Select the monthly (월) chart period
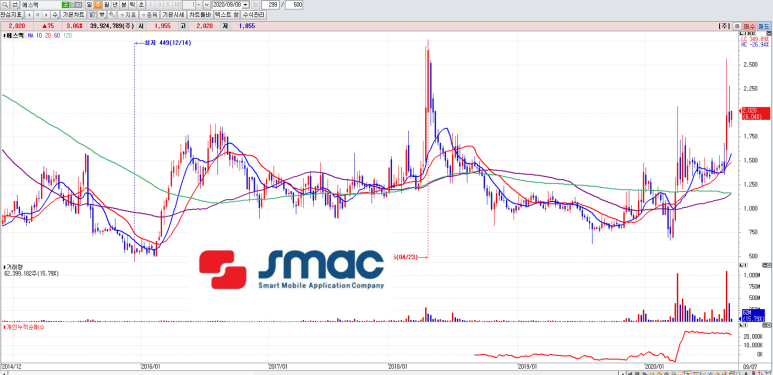The image size is (773, 375). tap(106, 4)
